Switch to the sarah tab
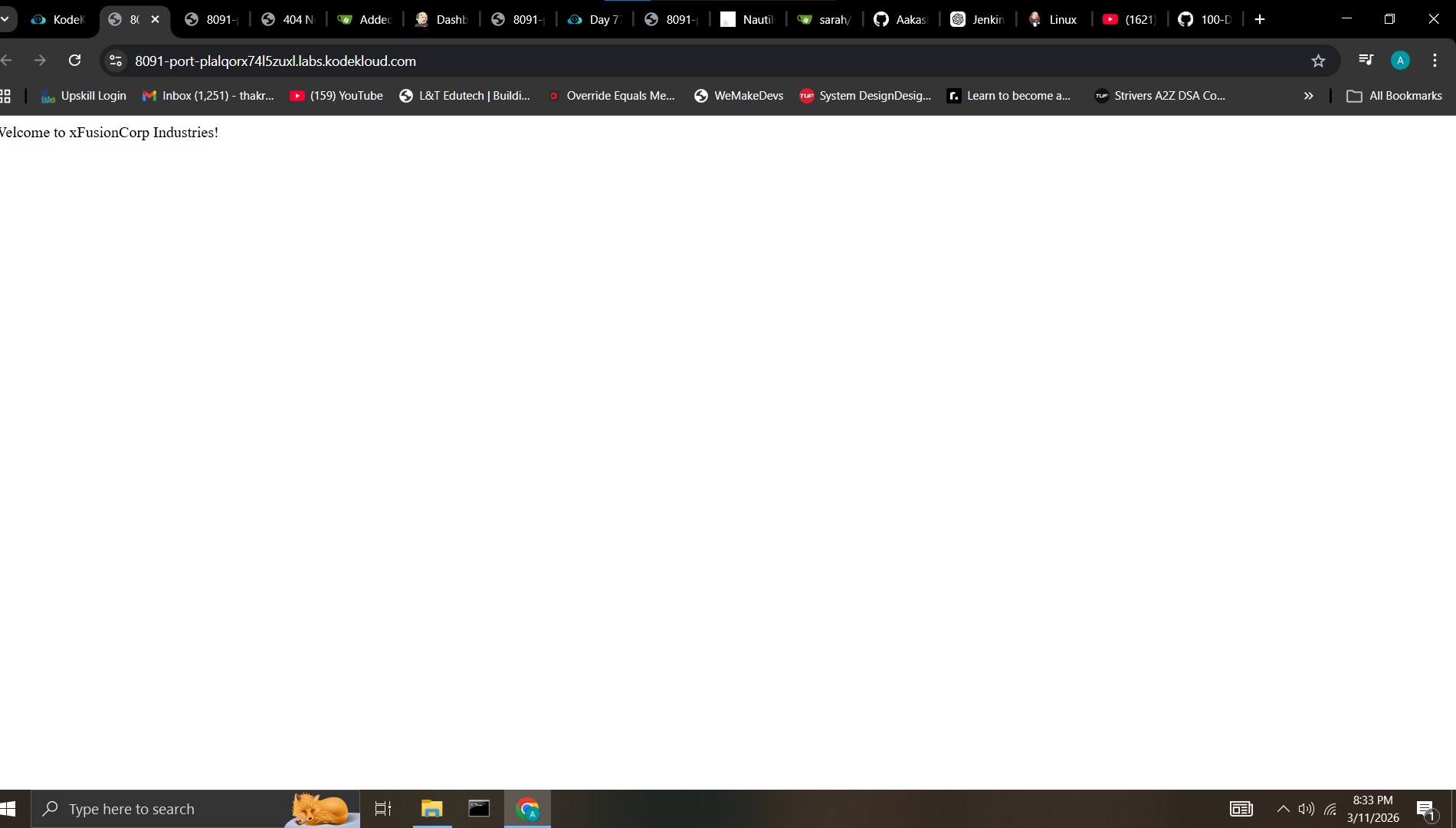 (825, 19)
